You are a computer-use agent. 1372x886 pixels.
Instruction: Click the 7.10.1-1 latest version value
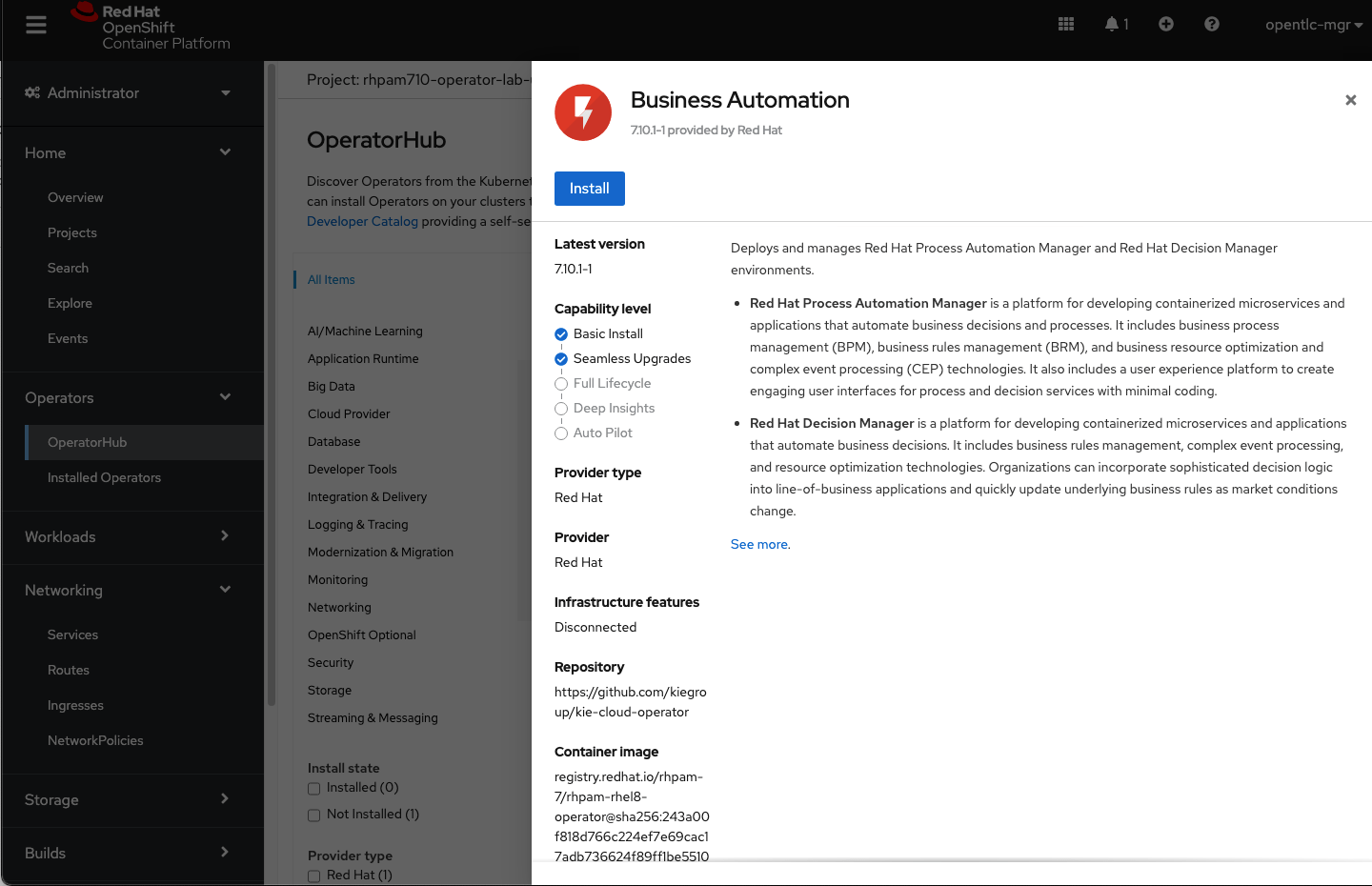(574, 269)
